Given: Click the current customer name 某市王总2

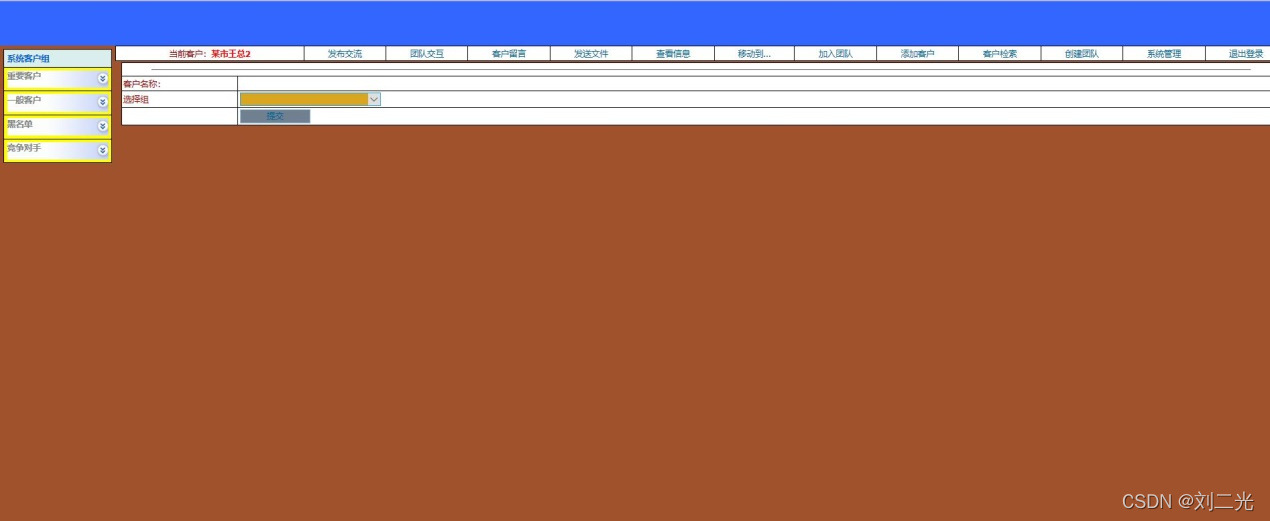Looking at the screenshot, I should (231, 54).
